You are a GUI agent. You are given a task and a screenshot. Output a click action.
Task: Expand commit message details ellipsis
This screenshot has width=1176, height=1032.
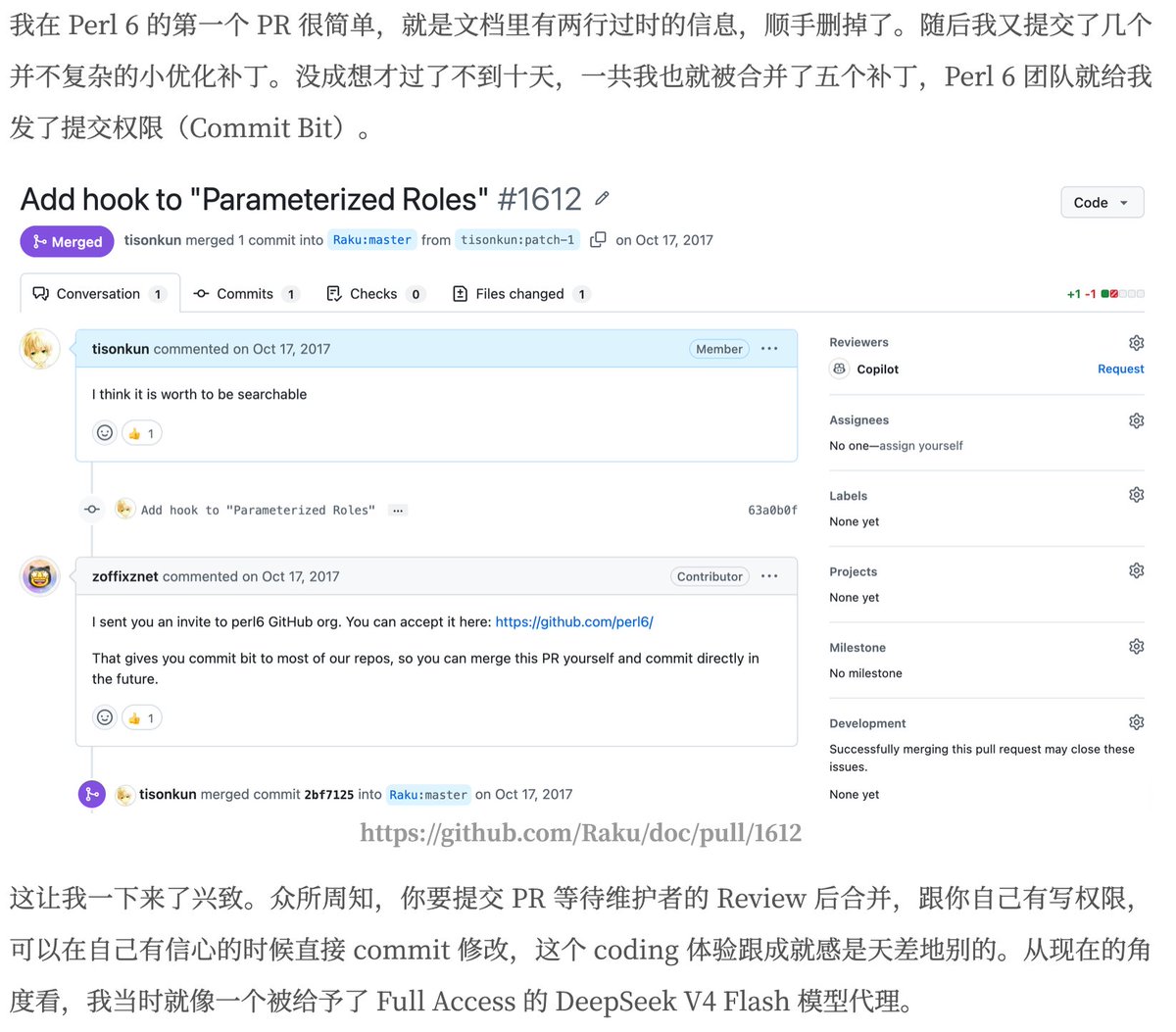(398, 510)
